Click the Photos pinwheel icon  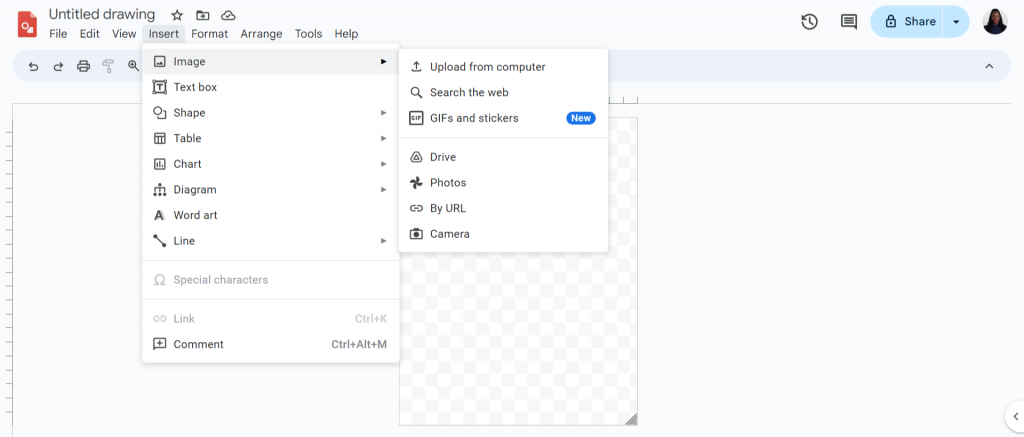(416, 183)
